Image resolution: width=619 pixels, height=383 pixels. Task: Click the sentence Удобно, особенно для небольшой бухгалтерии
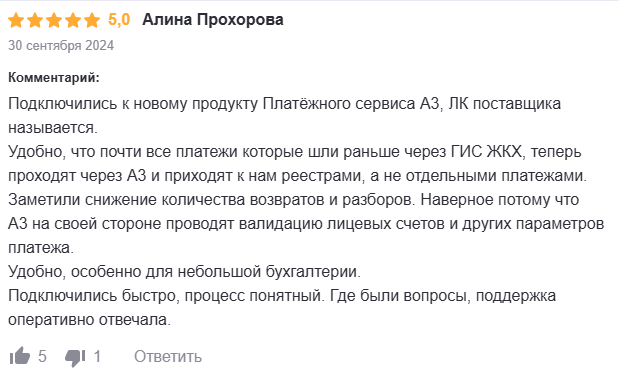(184, 272)
